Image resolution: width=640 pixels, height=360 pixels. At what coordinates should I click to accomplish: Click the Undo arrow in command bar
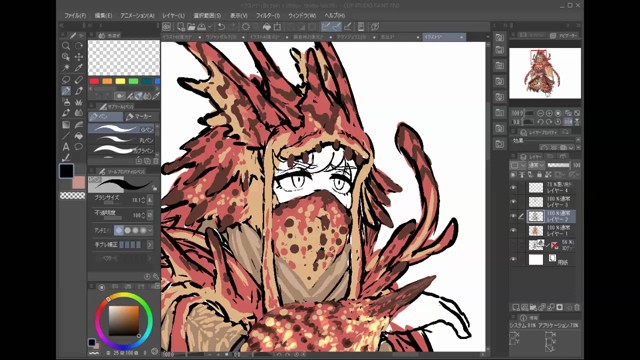pos(221,27)
